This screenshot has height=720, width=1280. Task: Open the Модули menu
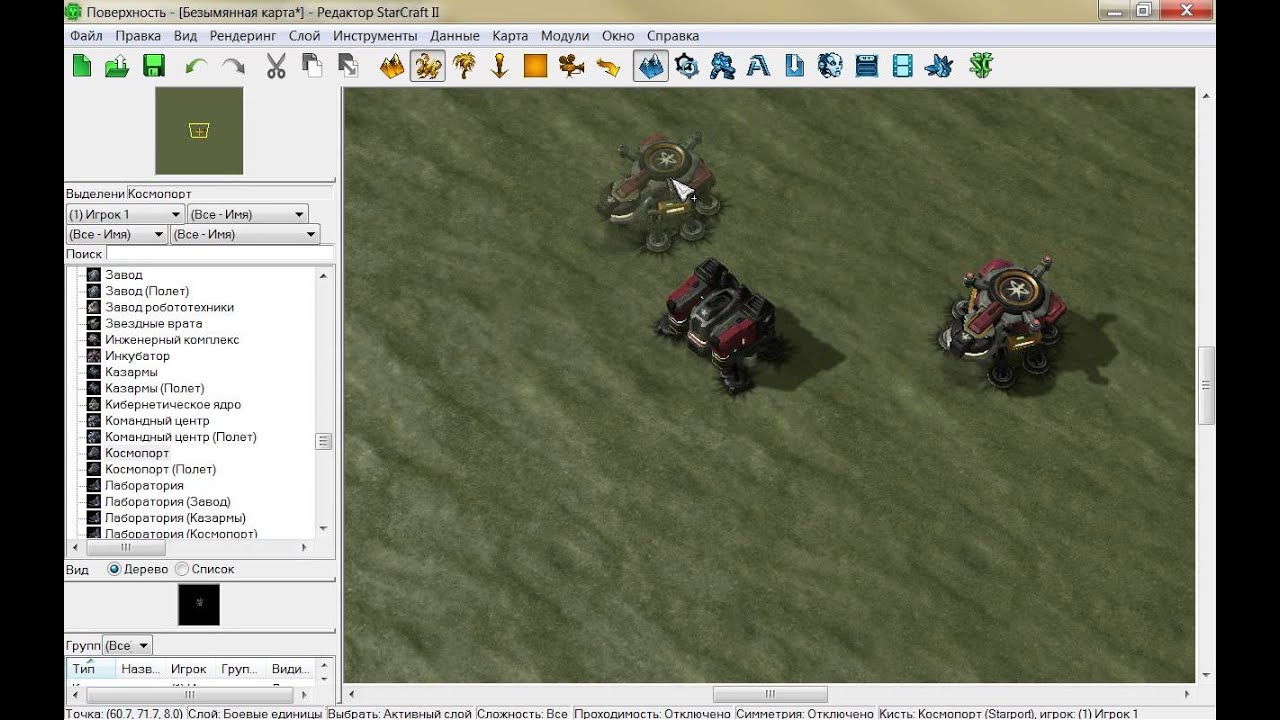(565, 36)
